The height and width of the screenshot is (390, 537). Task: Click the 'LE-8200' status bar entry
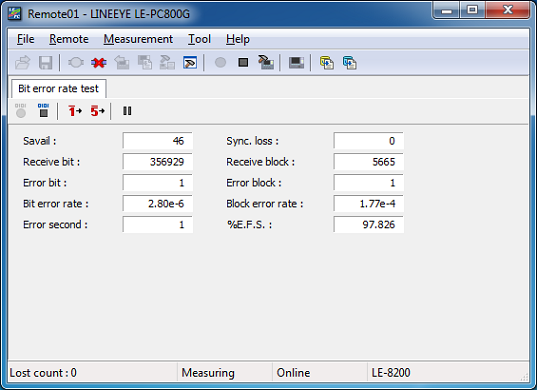391,373
